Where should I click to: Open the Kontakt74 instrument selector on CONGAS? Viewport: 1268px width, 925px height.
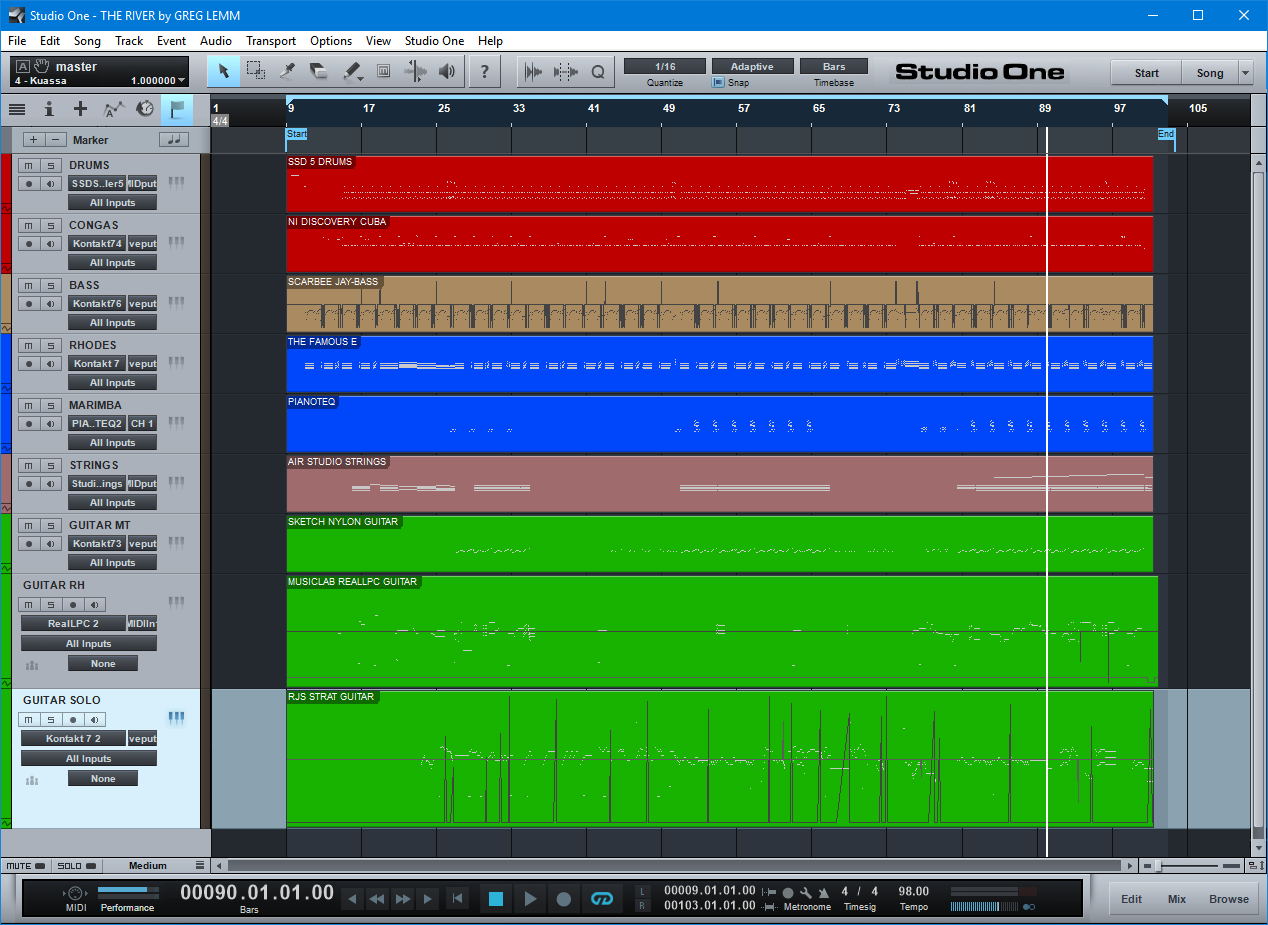[x=97, y=243]
